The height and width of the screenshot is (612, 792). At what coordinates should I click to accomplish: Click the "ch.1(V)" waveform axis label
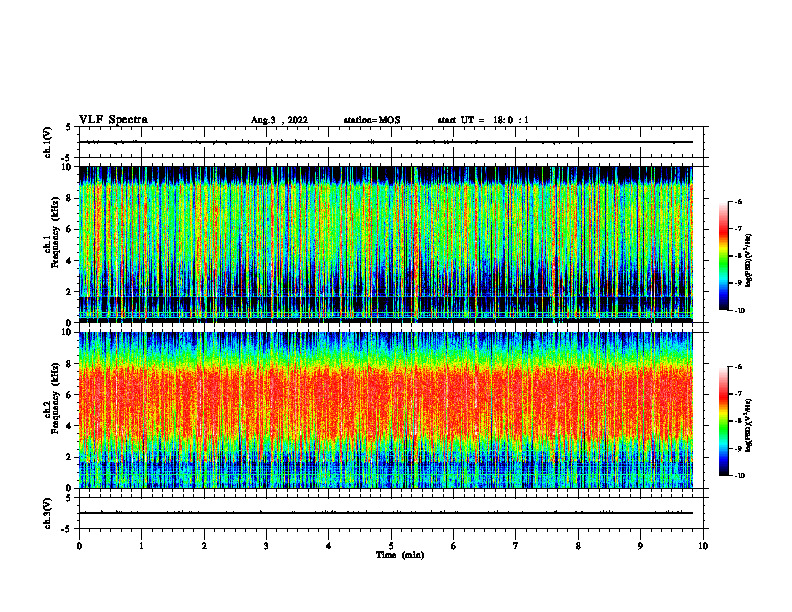(48, 142)
